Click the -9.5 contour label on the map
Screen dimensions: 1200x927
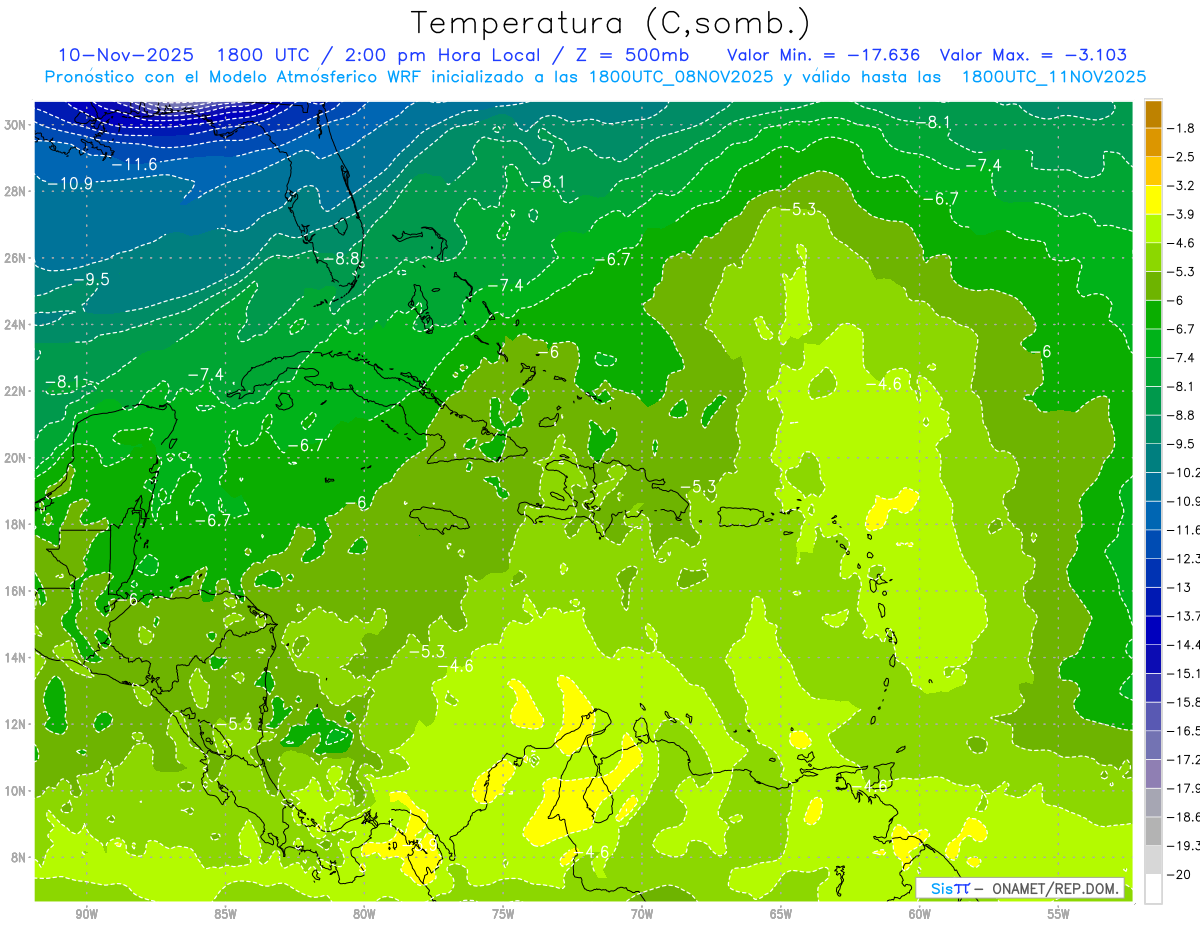click(x=91, y=279)
